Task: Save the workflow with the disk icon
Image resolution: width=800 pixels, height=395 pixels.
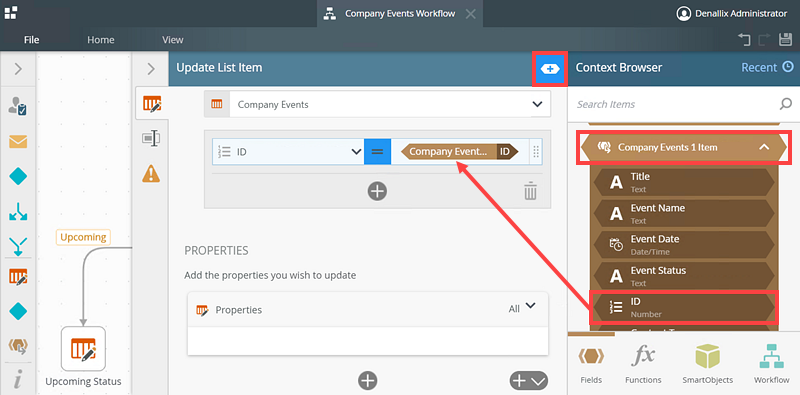Action: pos(785,40)
